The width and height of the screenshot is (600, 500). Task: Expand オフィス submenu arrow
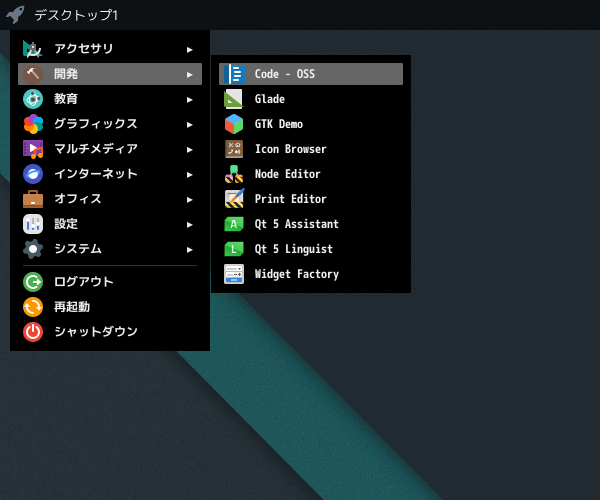[x=189, y=200]
